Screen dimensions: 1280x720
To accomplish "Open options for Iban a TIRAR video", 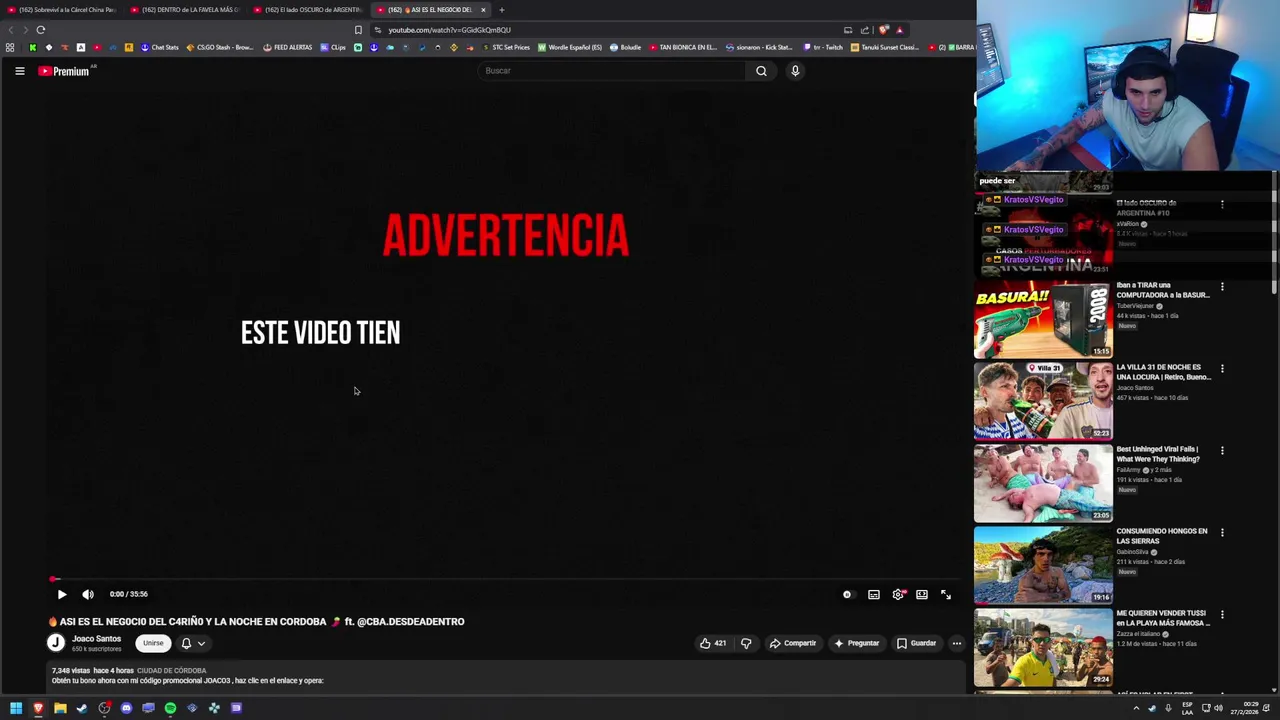I will click(x=1222, y=287).
